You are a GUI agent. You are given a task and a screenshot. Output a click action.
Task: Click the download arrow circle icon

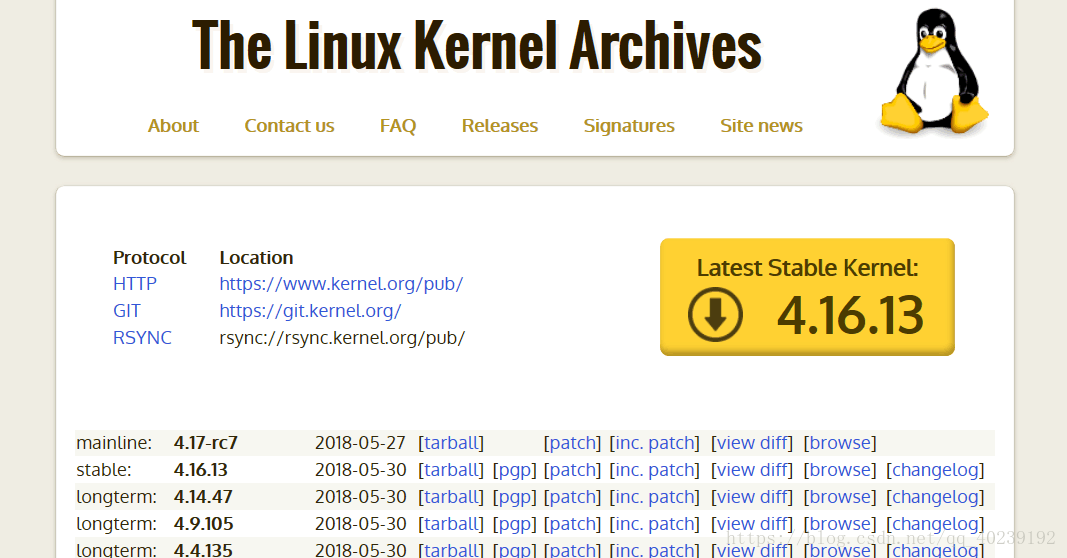(x=715, y=314)
